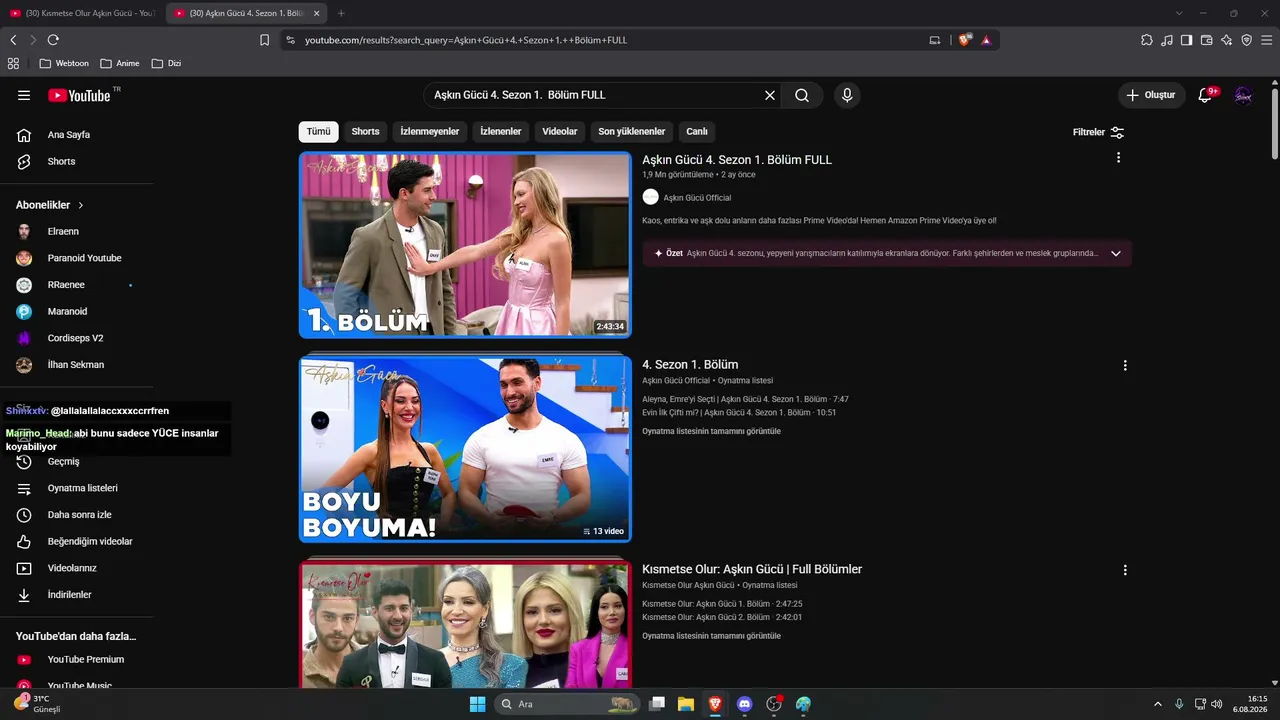Expand the Özet summary chevron
The height and width of the screenshot is (720, 1280).
point(1116,254)
